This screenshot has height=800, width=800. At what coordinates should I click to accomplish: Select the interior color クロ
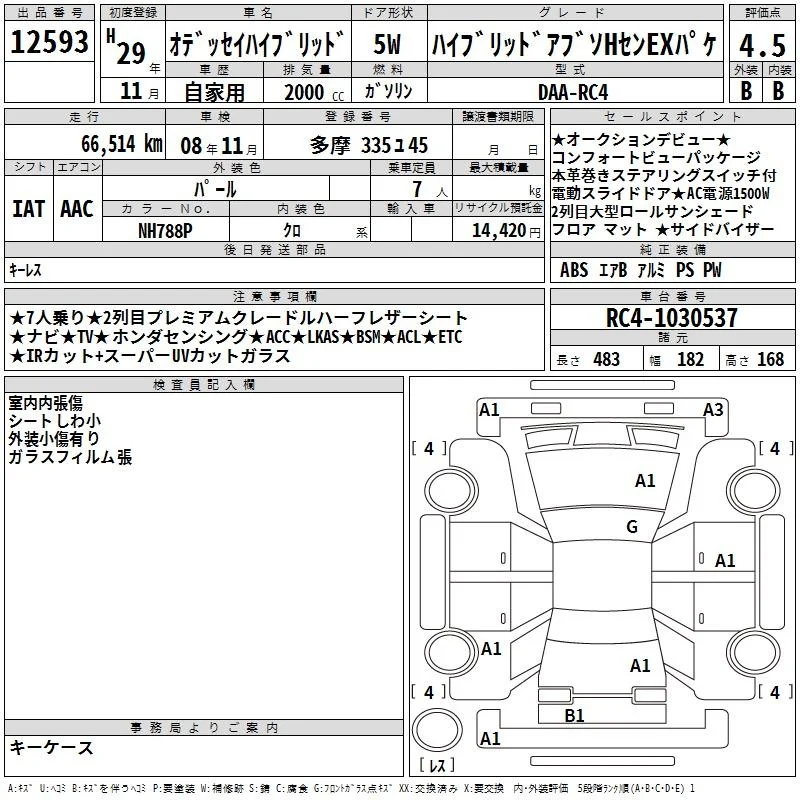[292, 231]
